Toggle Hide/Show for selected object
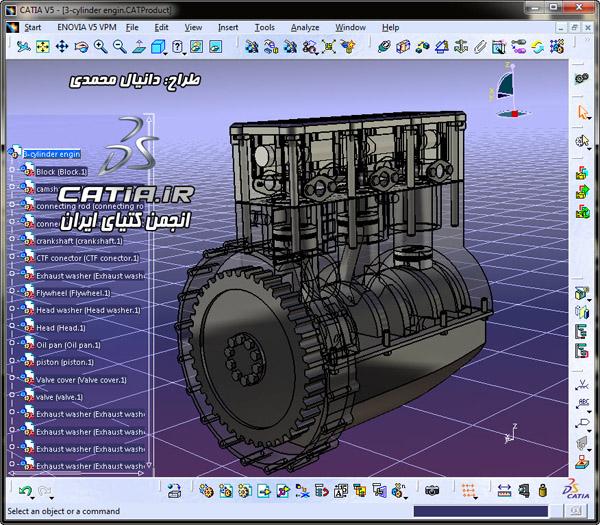600x525 pixels. tap(197, 47)
